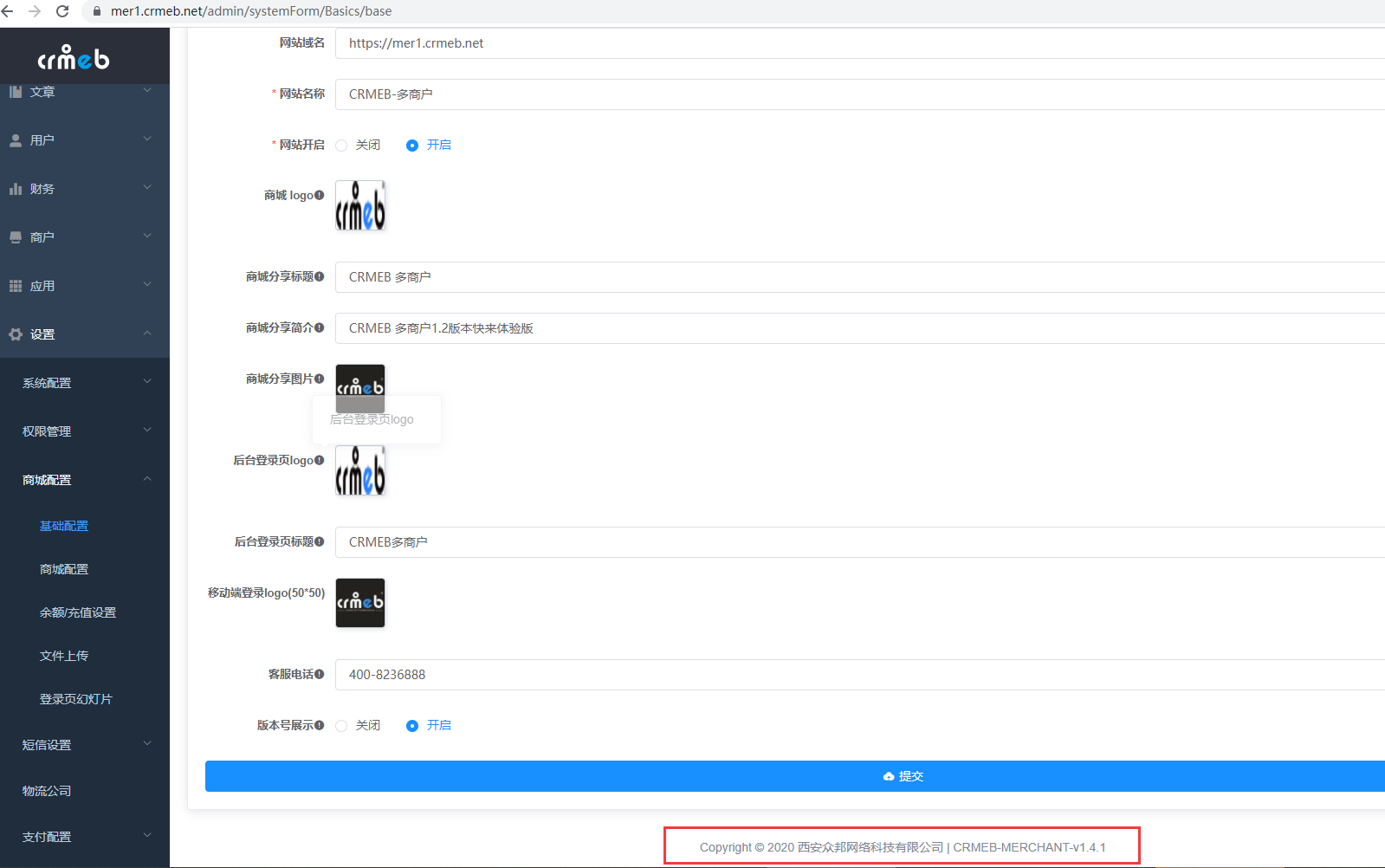The image size is (1385, 868).
Task: Click info icon beside 商城分享简介
Action: (320, 327)
